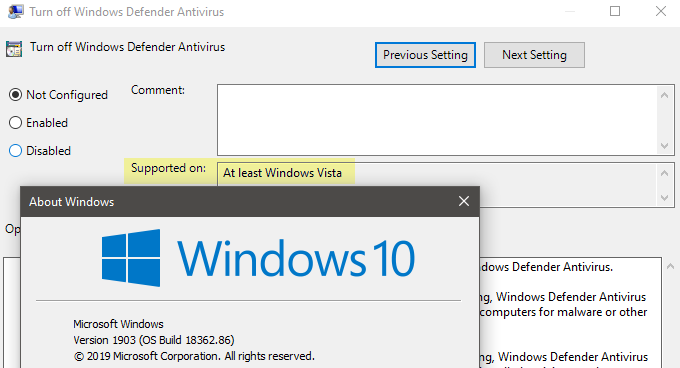The image size is (680, 368).
Task: Click the Version 1903 build text
Action: 154,340
